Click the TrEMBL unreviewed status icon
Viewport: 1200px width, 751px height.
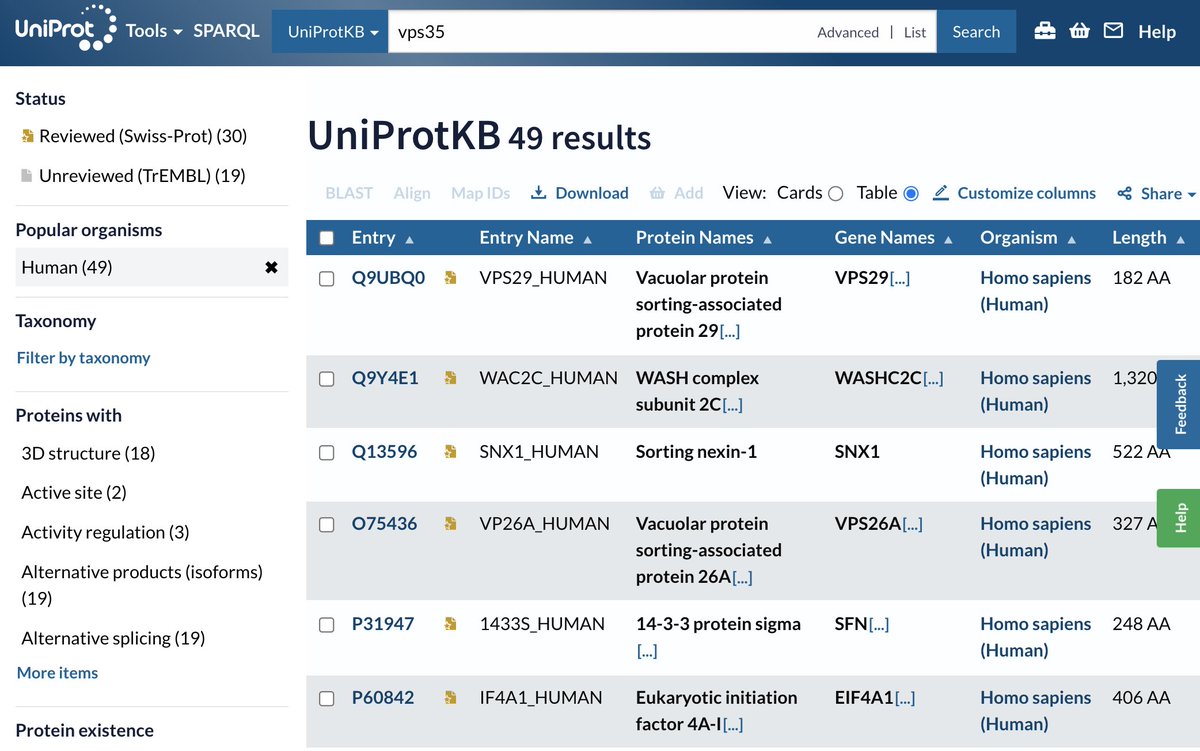(28, 176)
